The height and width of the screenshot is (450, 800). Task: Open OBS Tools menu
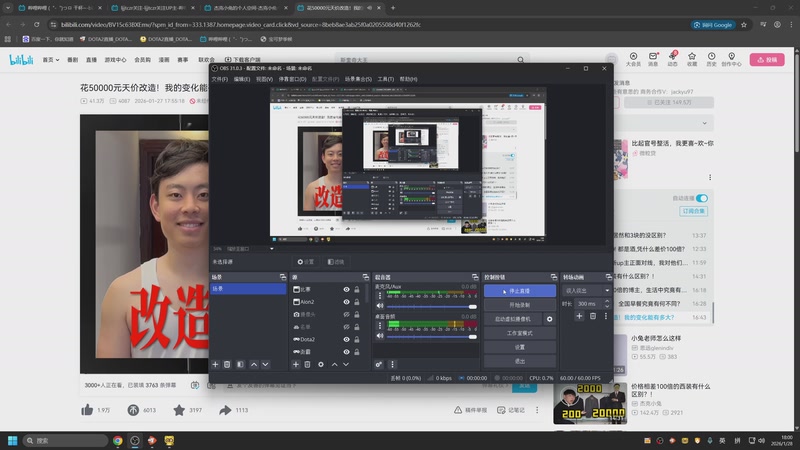coord(386,79)
